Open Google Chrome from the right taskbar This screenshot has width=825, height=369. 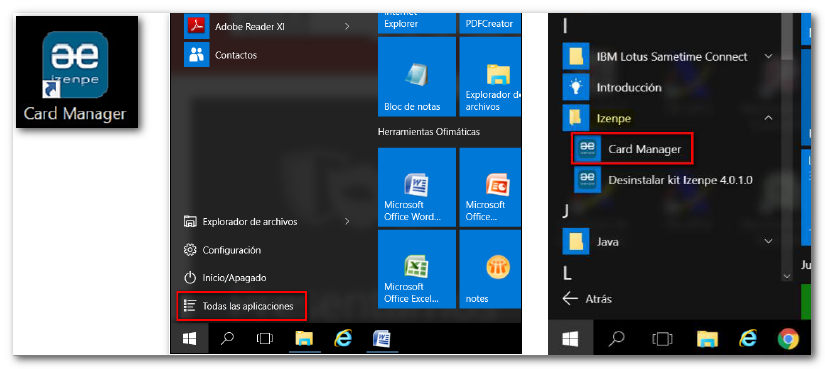(788, 338)
